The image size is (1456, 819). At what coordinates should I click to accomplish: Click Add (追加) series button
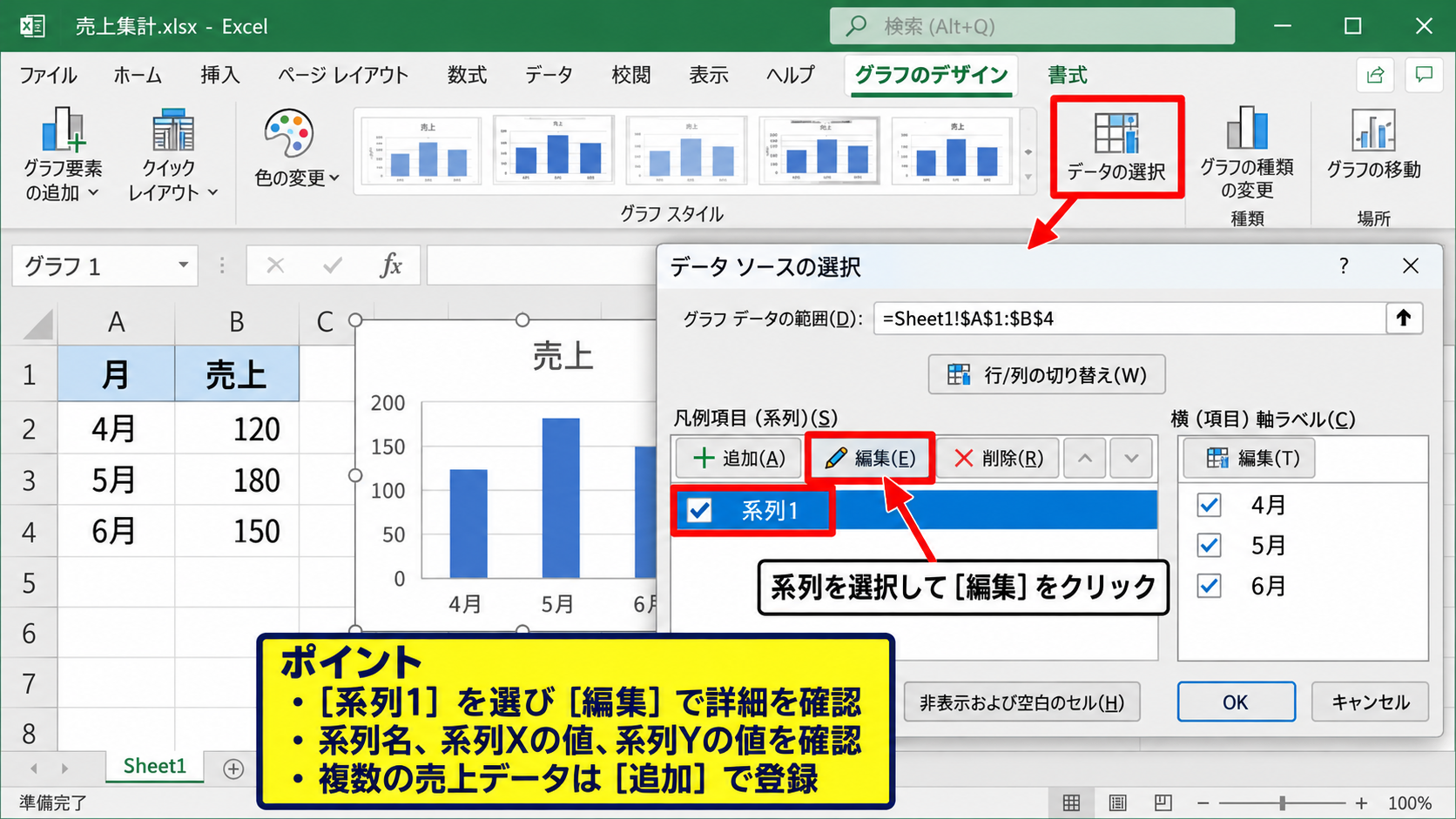coord(738,458)
